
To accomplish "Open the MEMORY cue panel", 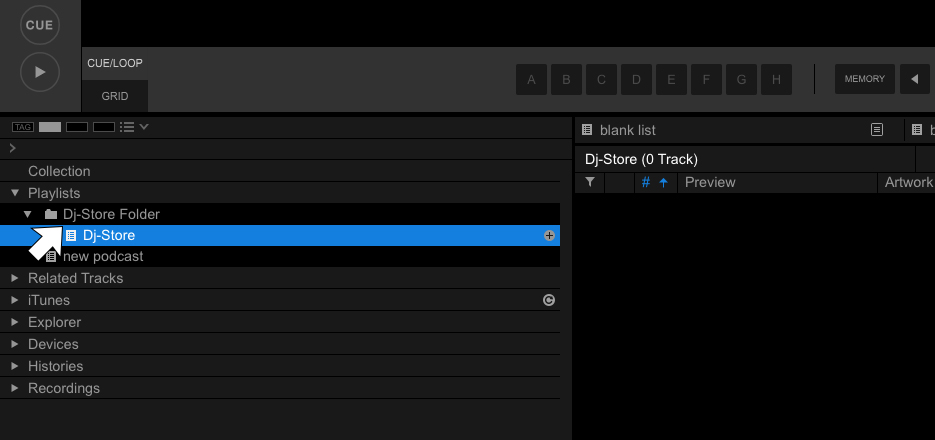I will pyautogui.click(x=865, y=79).
